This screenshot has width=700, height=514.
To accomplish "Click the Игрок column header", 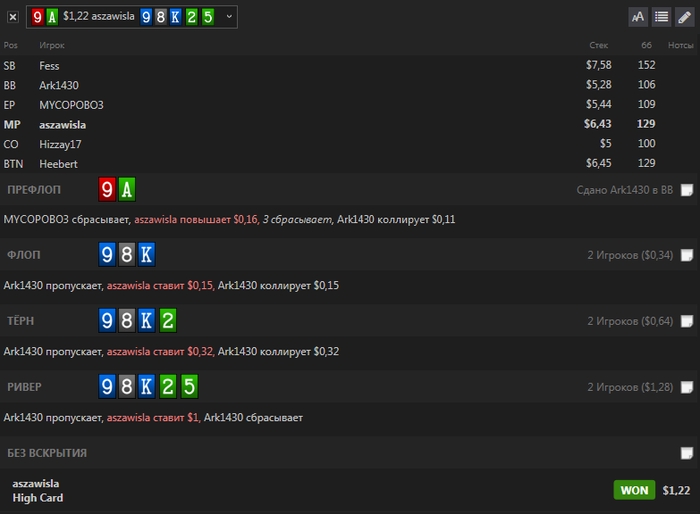I will (52, 46).
